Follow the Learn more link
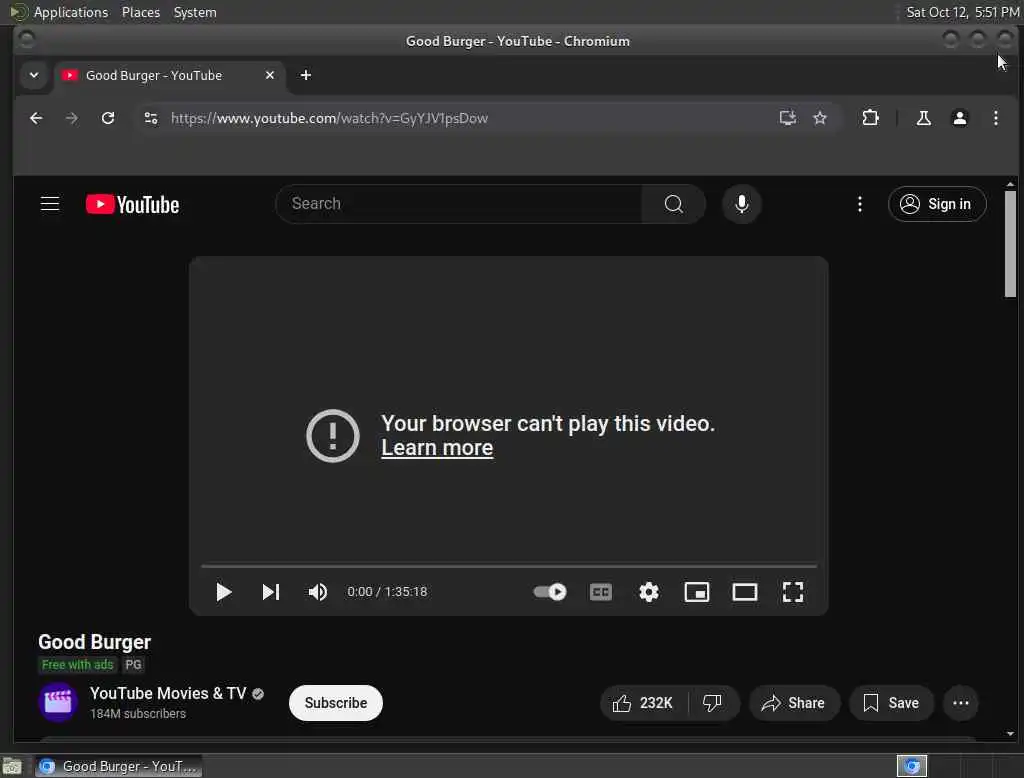The height and width of the screenshot is (778, 1024). (x=437, y=448)
